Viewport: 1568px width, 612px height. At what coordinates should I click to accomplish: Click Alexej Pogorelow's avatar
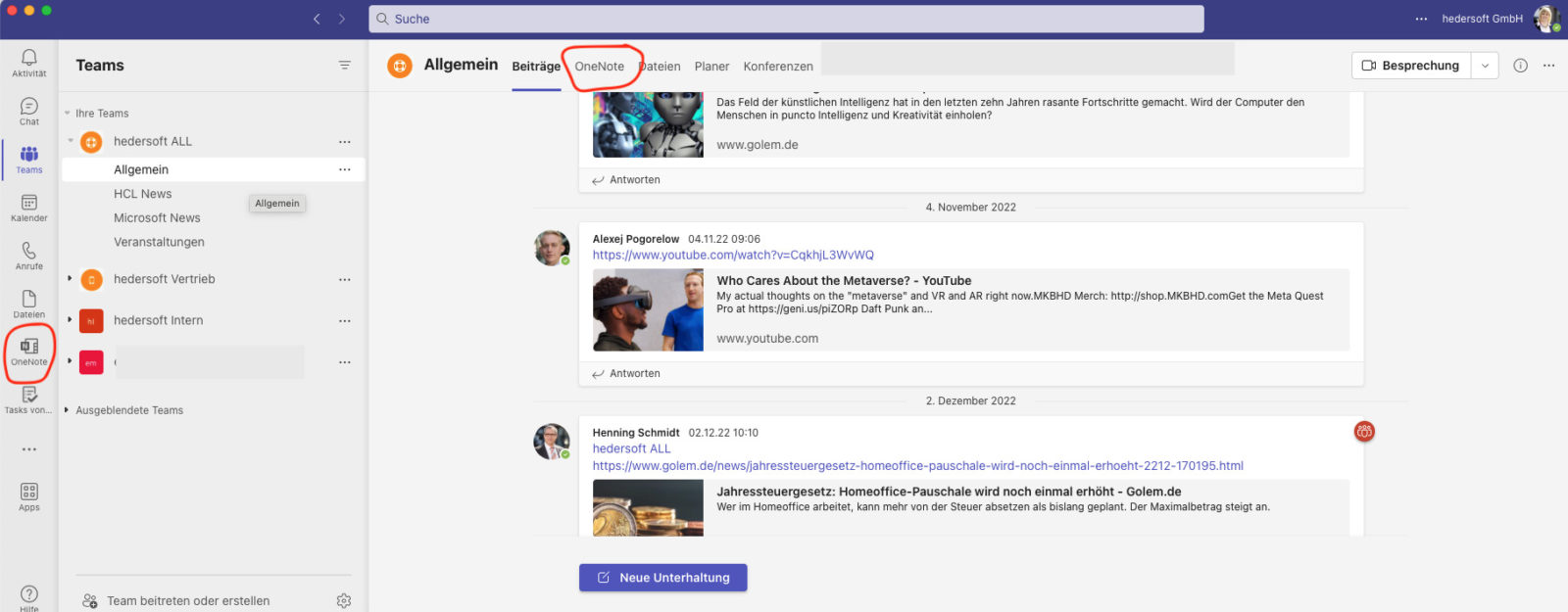tap(552, 248)
